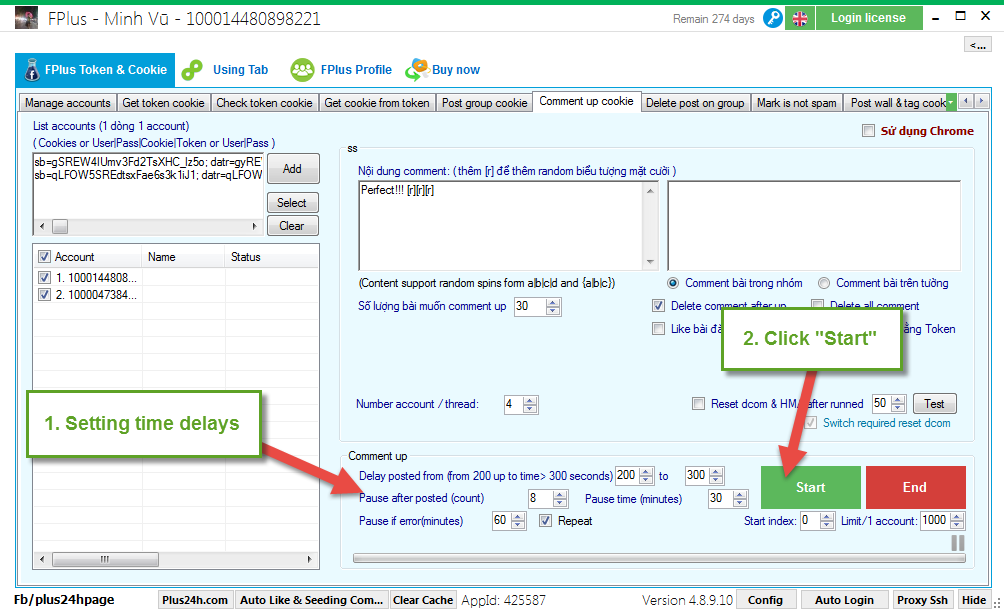Click the FPlus Token & Cookie icon
This screenshot has height=612, width=1004.
coord(29,70)
